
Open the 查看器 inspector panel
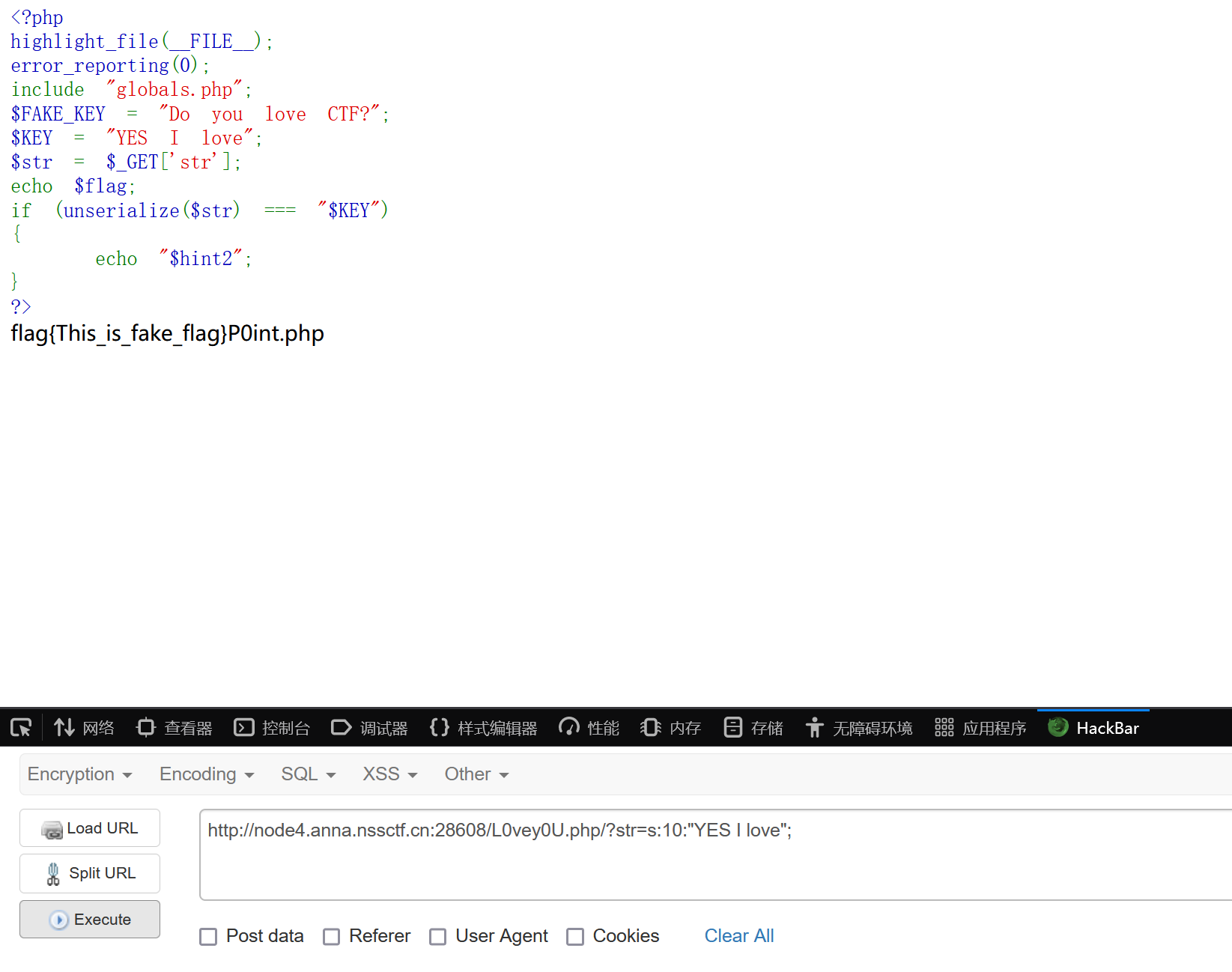pos(175,728)
